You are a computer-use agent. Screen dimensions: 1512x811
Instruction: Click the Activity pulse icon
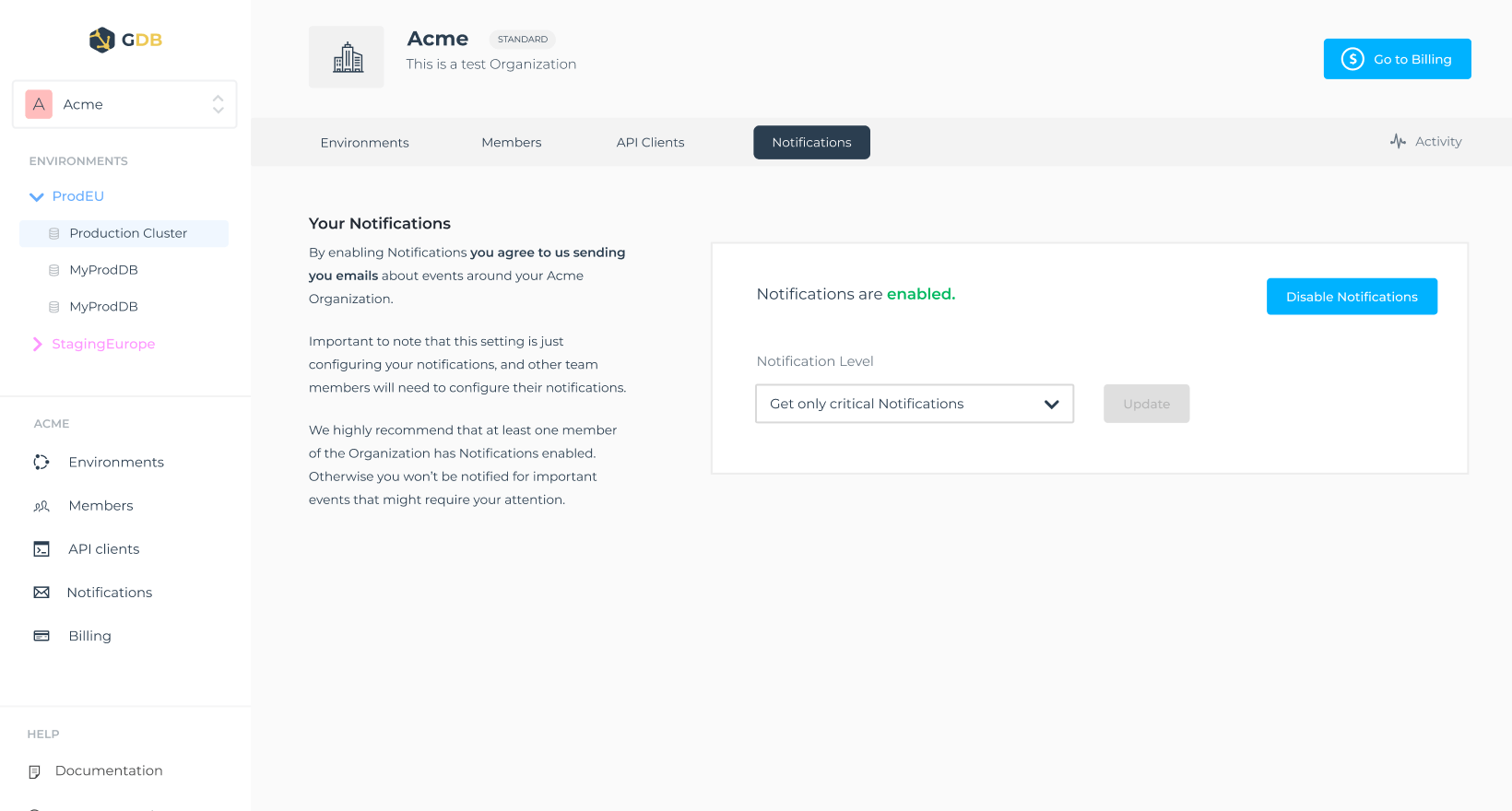pyautogui.click(x=1398, y=141)
